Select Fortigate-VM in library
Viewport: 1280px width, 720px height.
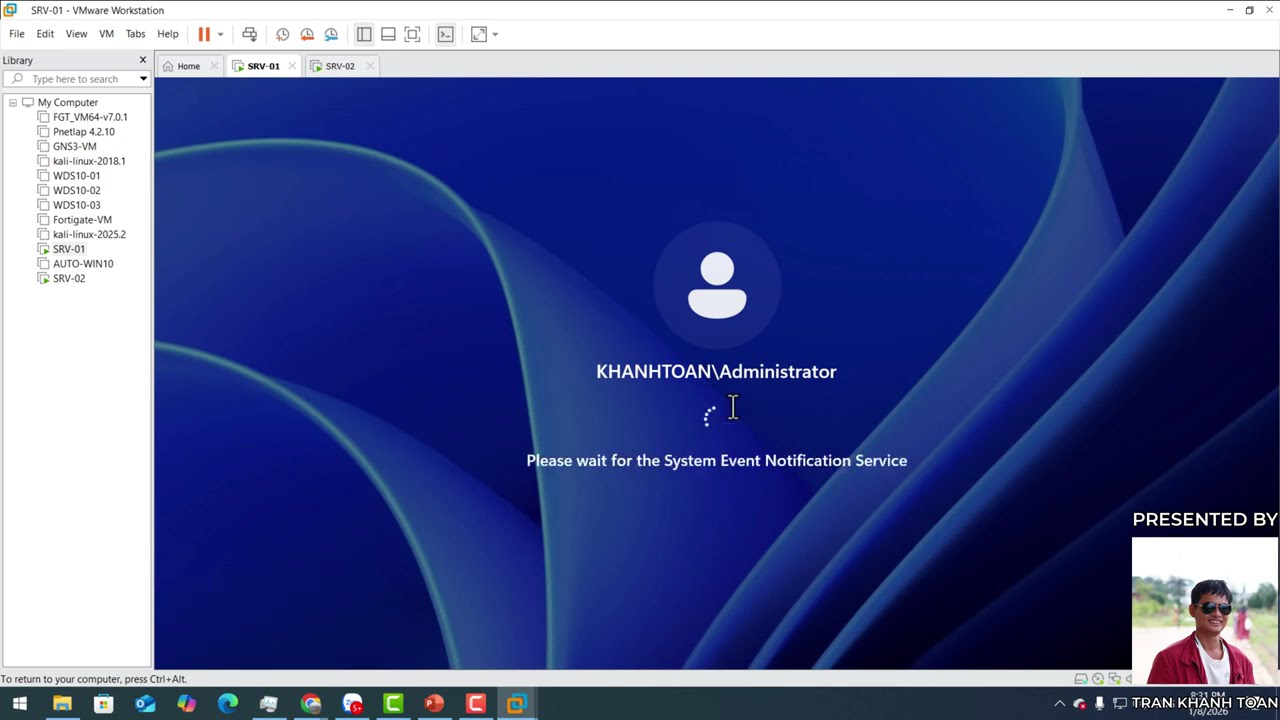point(82,220)
